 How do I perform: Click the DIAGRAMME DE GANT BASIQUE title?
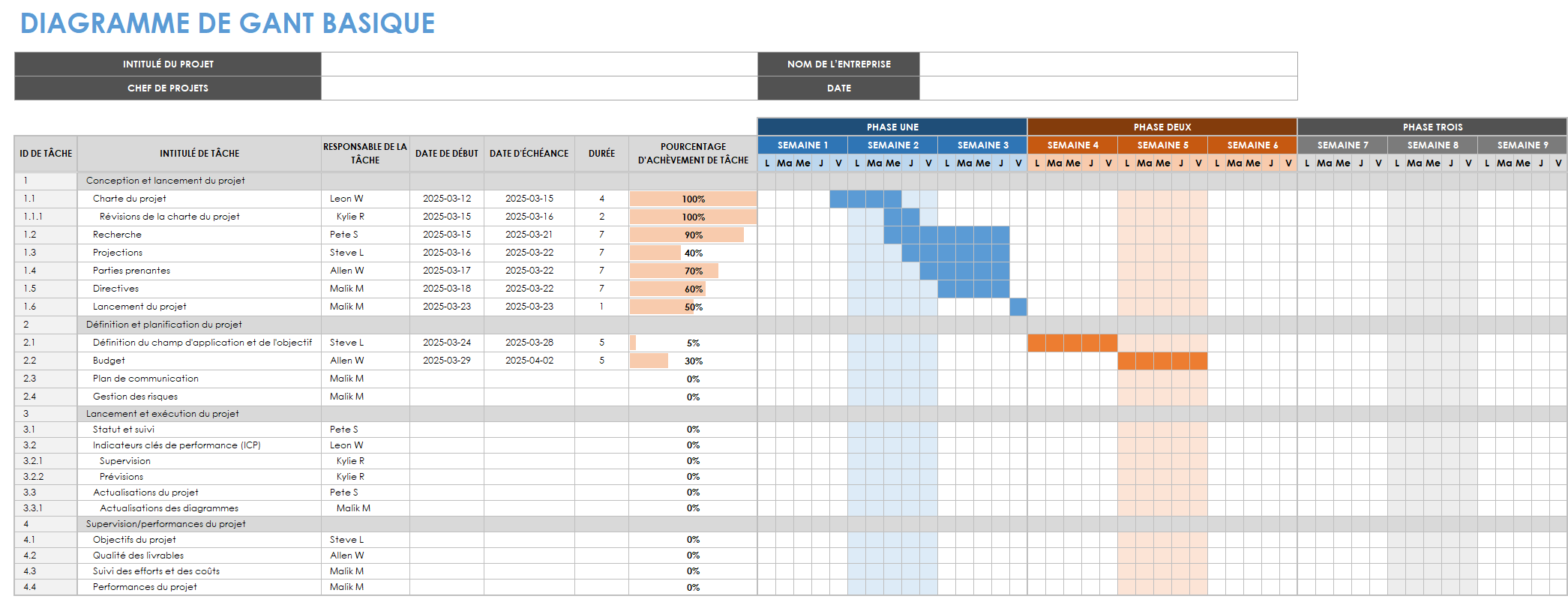coord(227,23)
